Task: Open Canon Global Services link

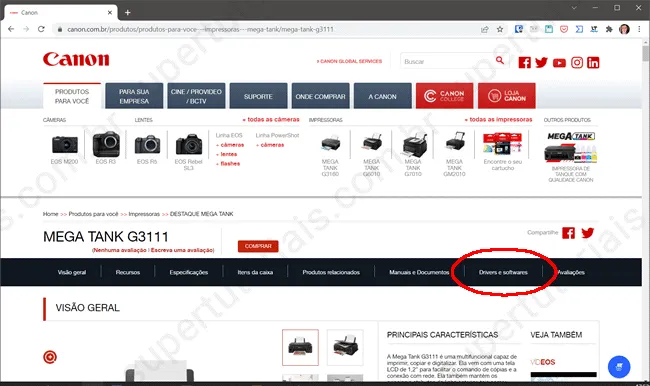Action: [x=349, y=61]
